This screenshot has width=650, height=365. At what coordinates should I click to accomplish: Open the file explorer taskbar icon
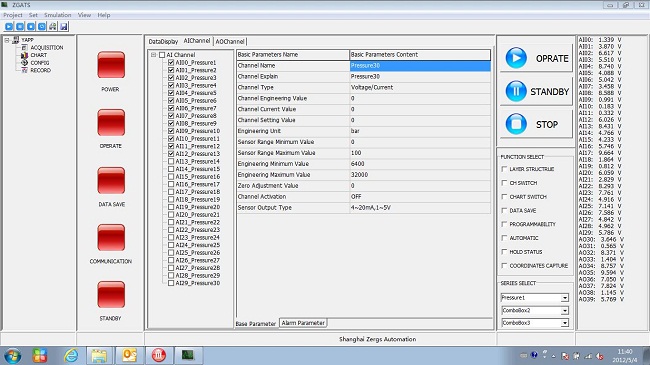pyautogui.click(x=99, y=355)
